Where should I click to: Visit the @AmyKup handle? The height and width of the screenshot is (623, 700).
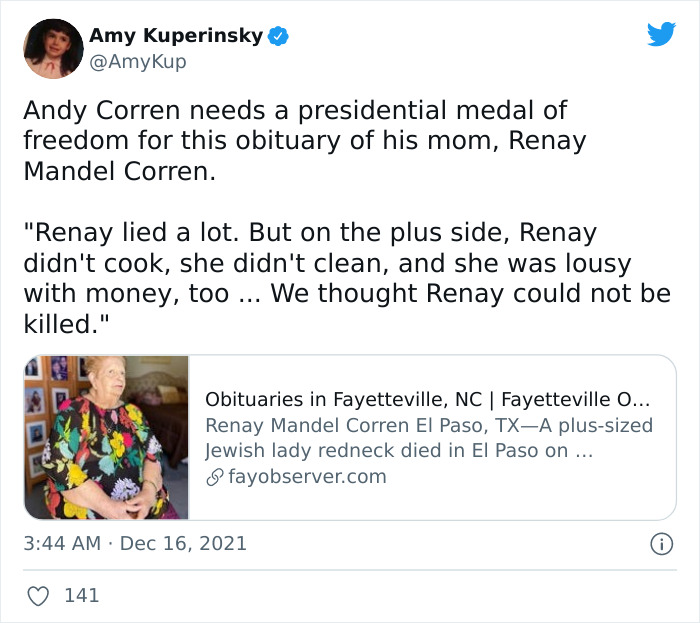(x=138, y=62)
